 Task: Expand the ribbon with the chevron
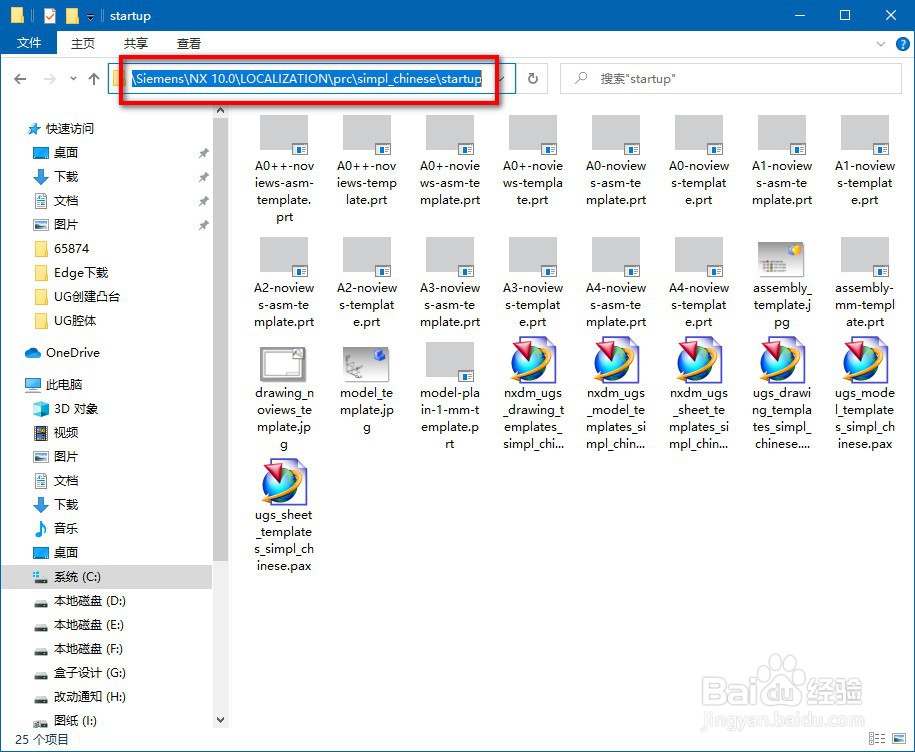point(881,44)
